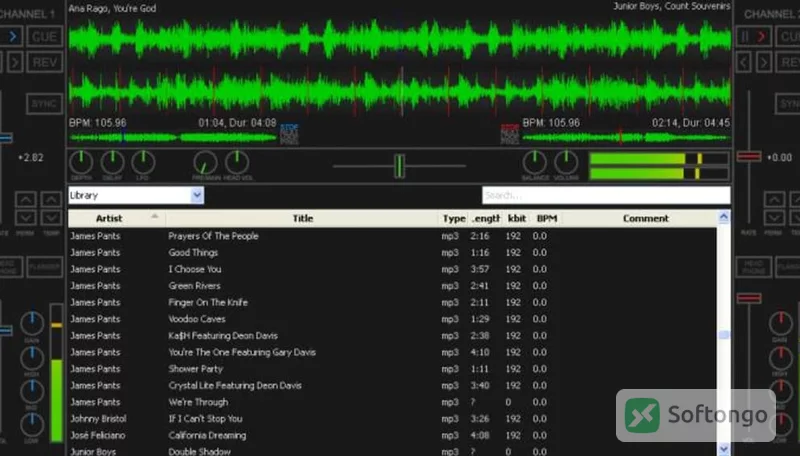The height and width of the screenshot is (456, 800).
Task: Select the track "Shower Party"
Action: tap(392, 369)
